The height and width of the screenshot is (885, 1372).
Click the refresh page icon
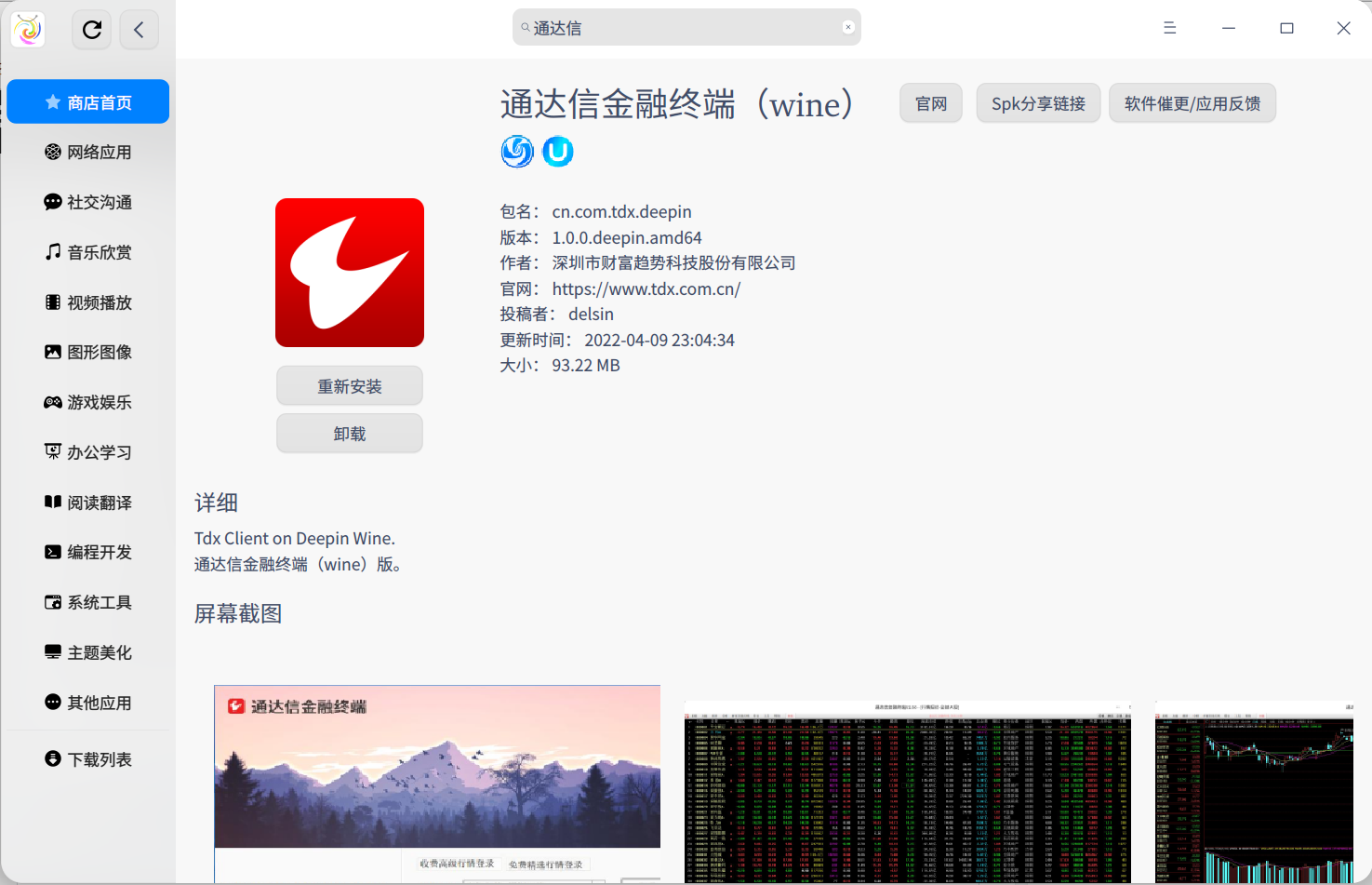[x=91, y=29]
